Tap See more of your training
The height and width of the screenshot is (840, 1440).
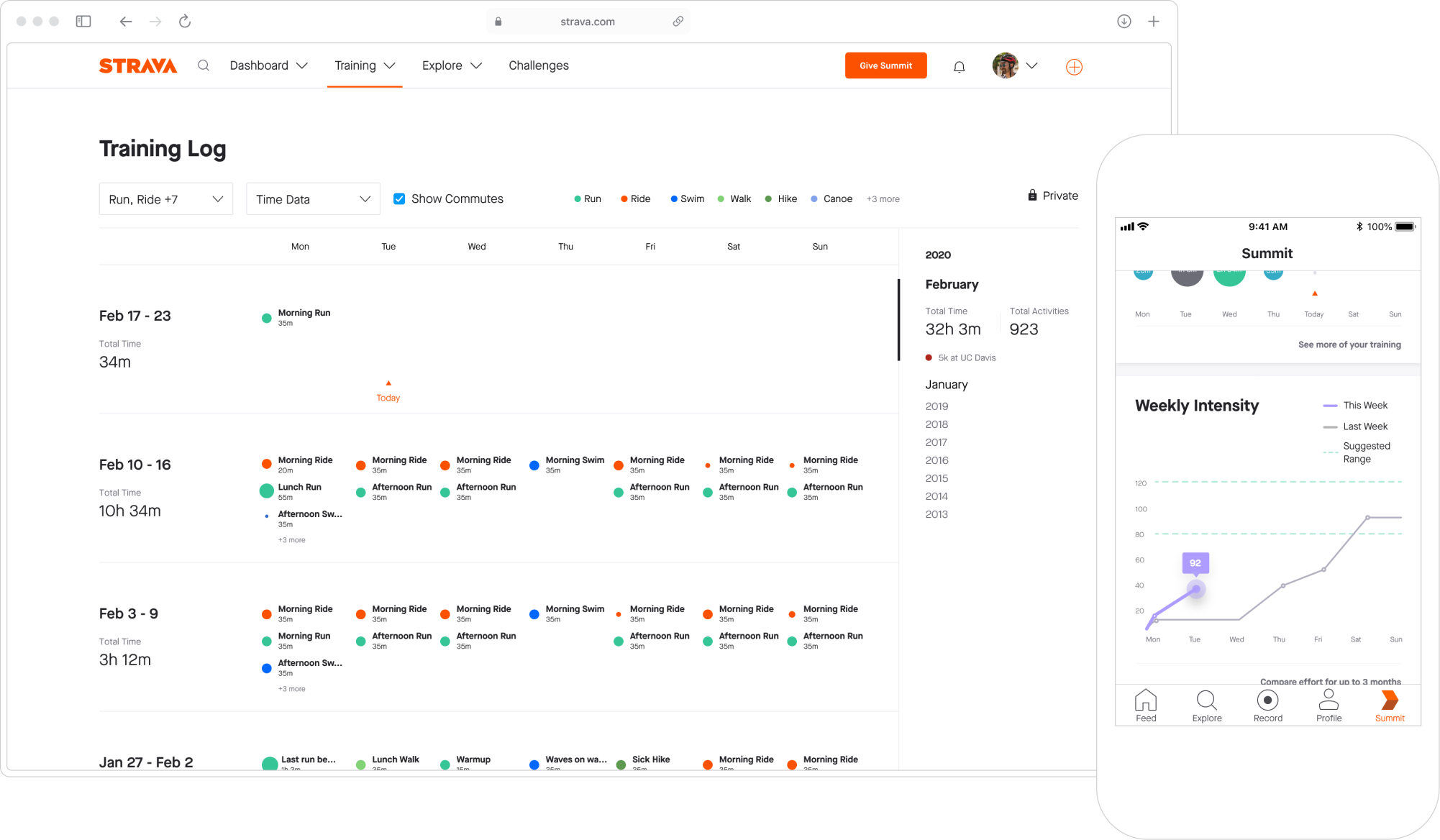pos(1349,344)
